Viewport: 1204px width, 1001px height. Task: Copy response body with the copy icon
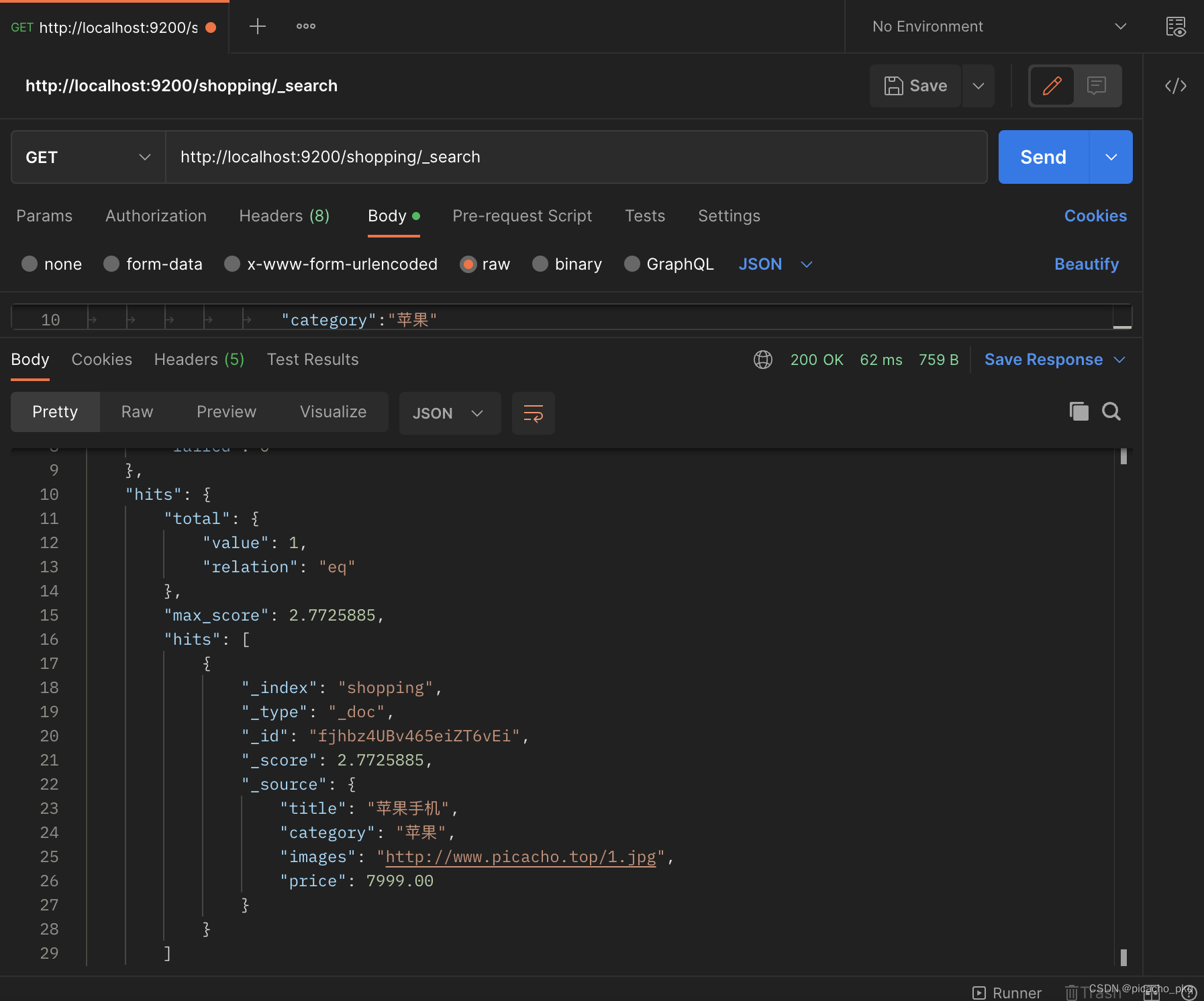[1078, 411]
